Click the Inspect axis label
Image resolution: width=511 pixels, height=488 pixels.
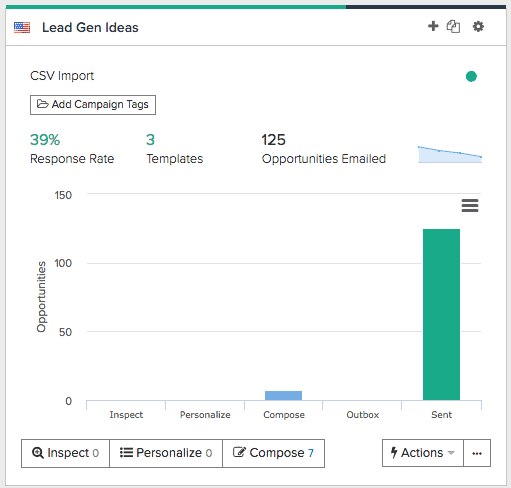126,415
